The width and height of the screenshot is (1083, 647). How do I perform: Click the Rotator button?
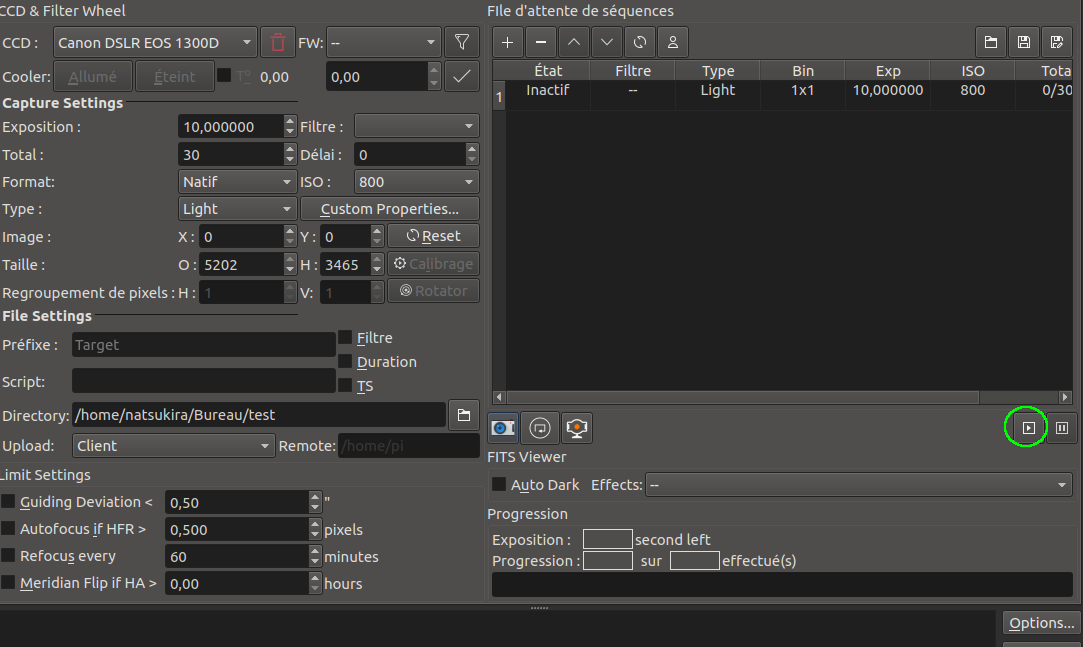[x=433, y=291]
